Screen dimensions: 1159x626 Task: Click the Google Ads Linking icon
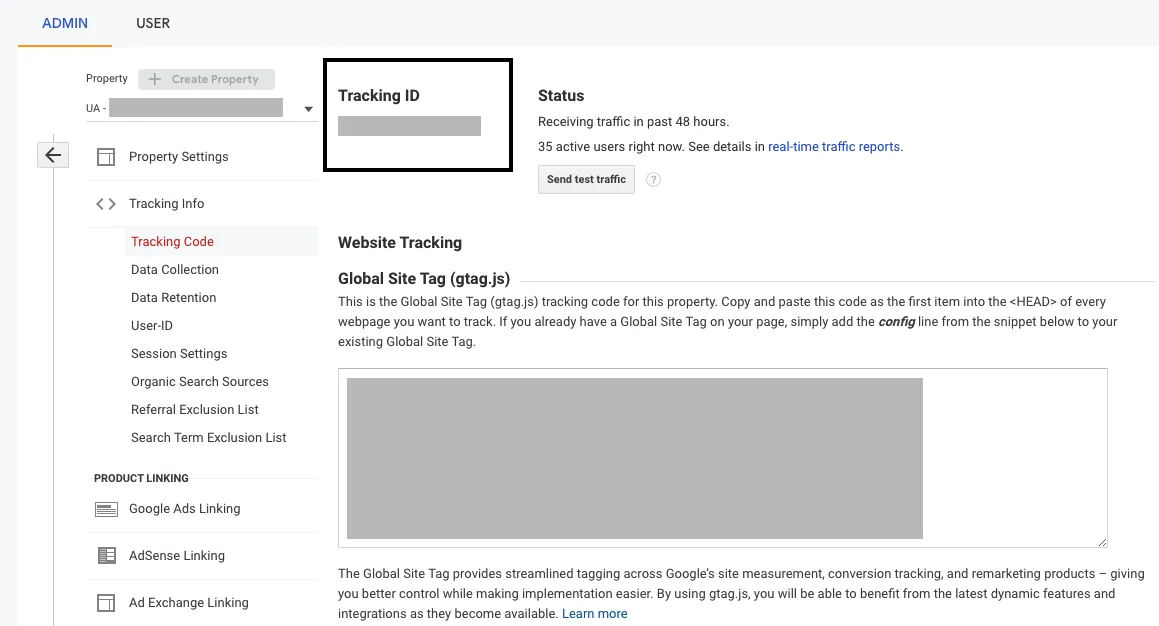[106, 509]
